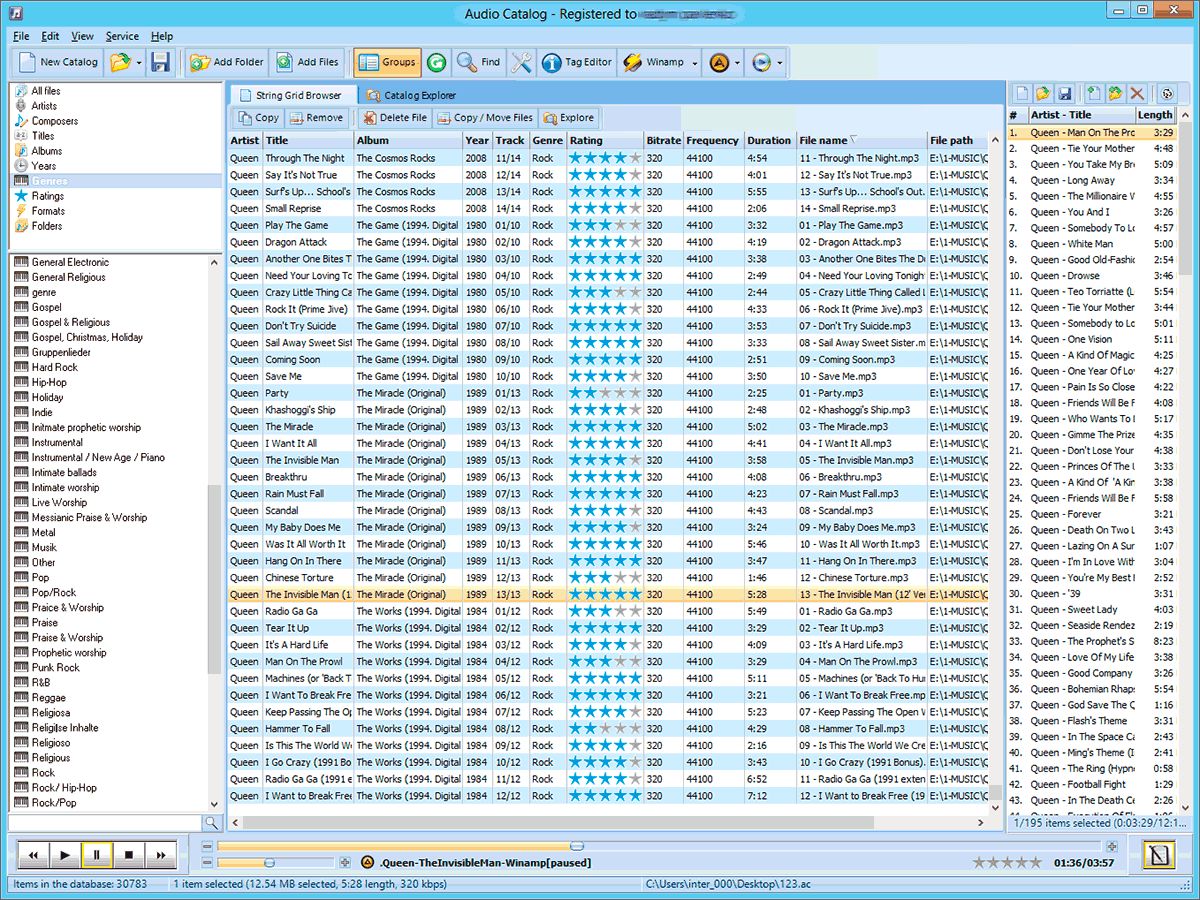Select Artists in the groups tree

44,106
